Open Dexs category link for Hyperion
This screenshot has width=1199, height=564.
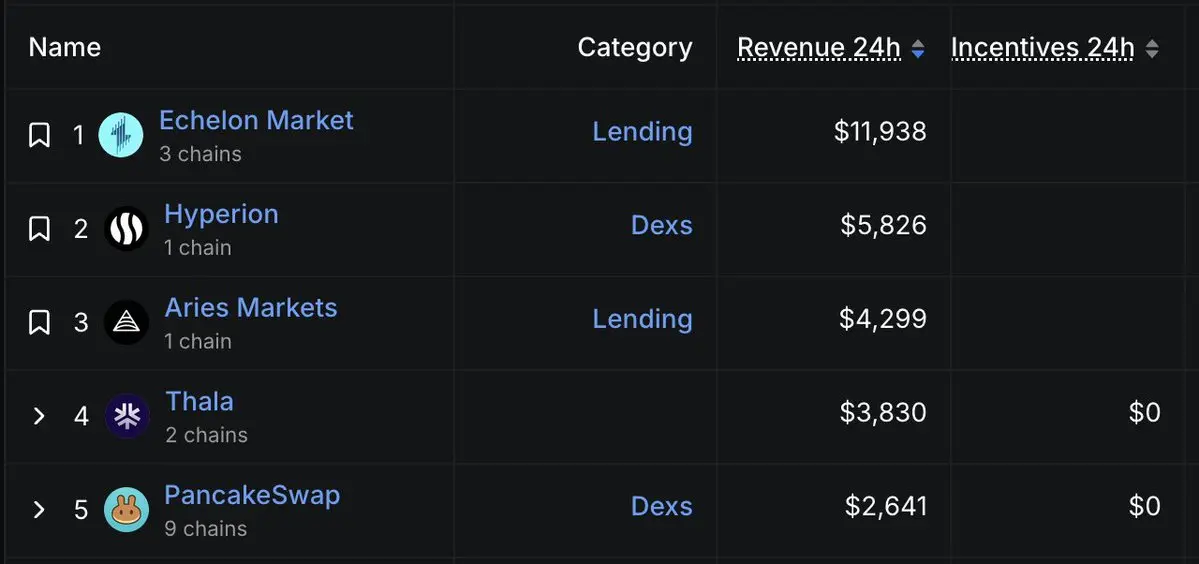point(661,225)
